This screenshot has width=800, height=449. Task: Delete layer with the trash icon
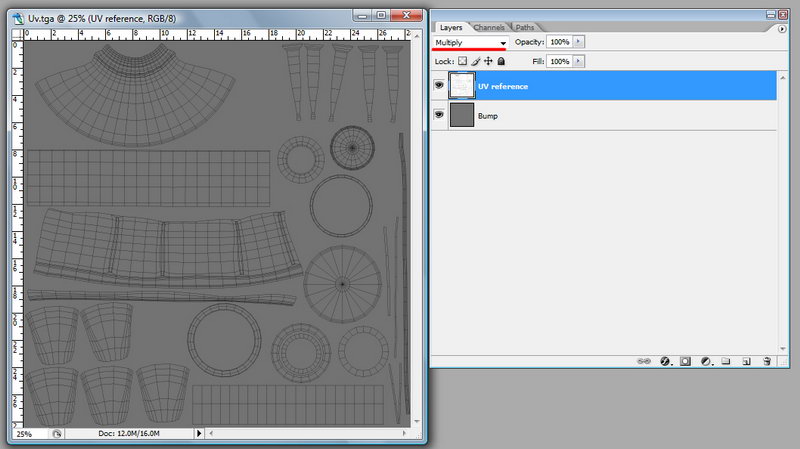pyautogui.click(x=767, y=360)
